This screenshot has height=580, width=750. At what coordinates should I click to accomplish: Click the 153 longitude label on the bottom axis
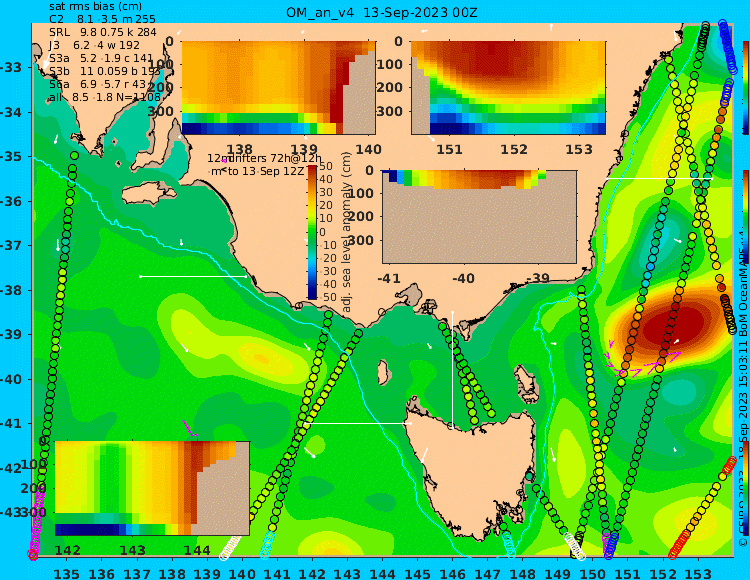point(697,574)
